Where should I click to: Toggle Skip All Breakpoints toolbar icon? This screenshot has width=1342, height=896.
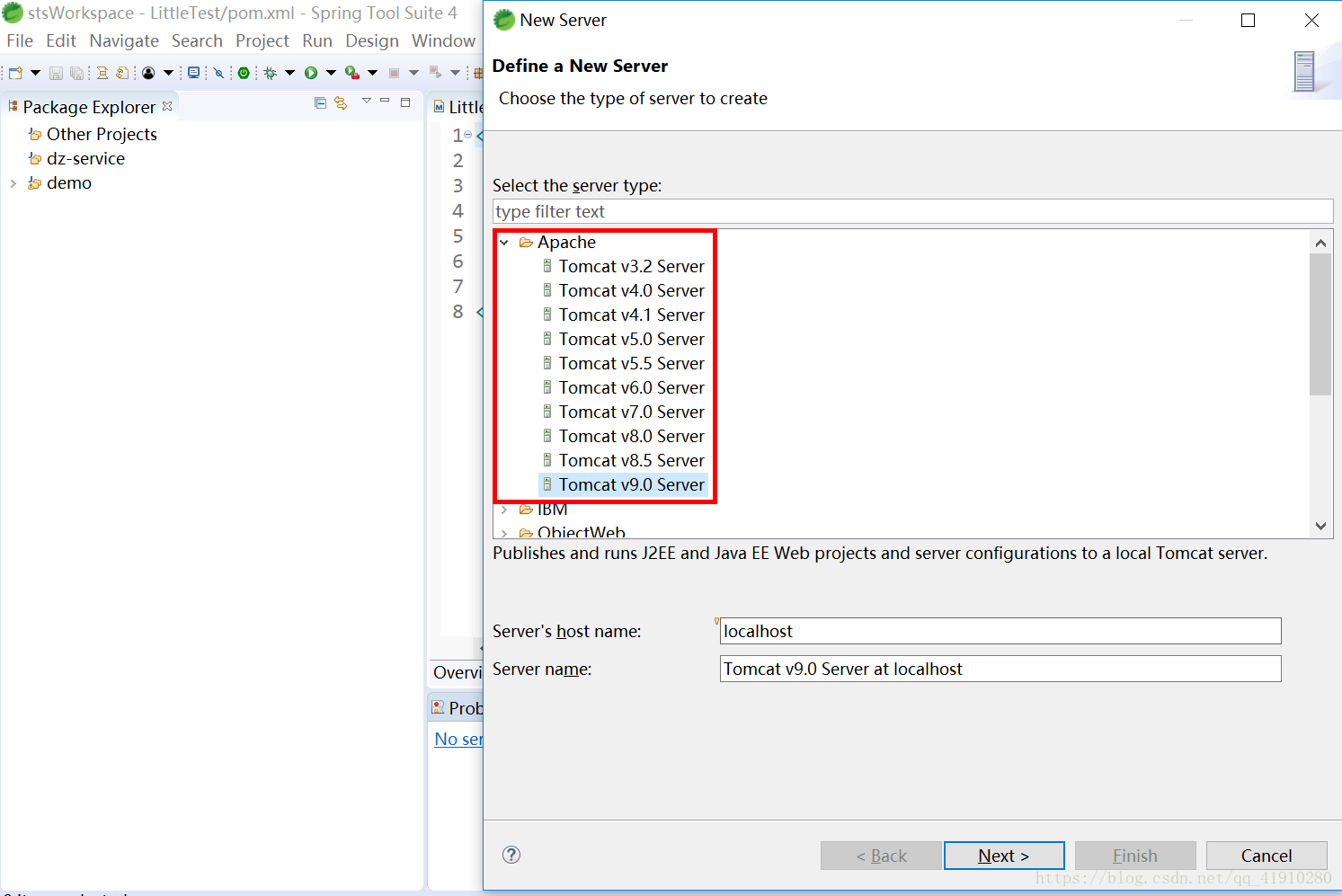pyautogui.click(x=218, y=73)
